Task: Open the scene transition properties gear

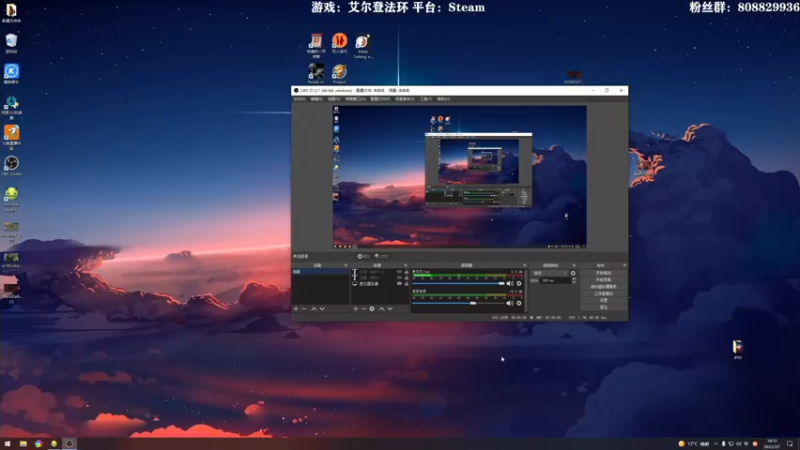Action: click(573, 273)
